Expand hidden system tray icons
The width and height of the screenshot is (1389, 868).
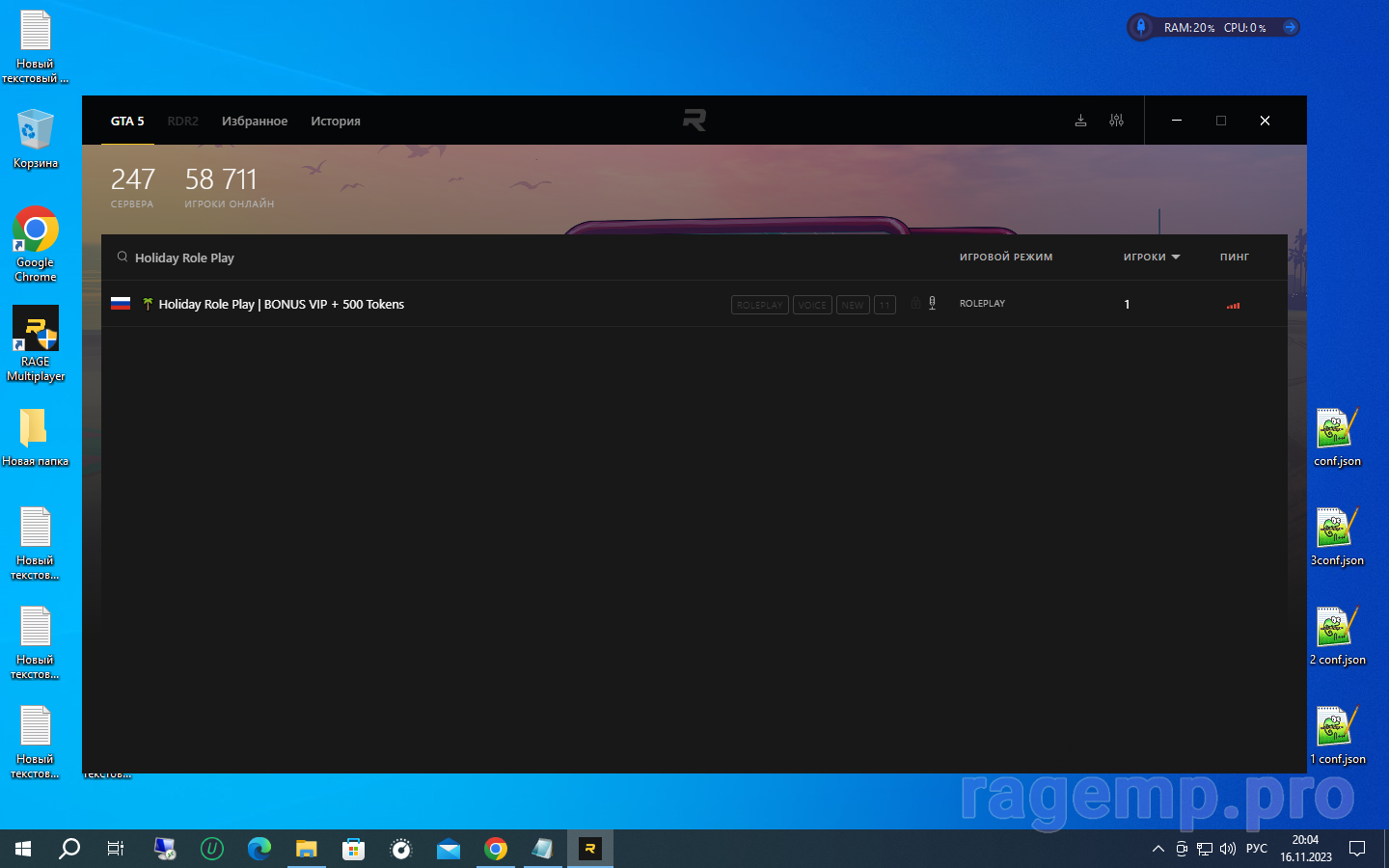(1158, 849)
